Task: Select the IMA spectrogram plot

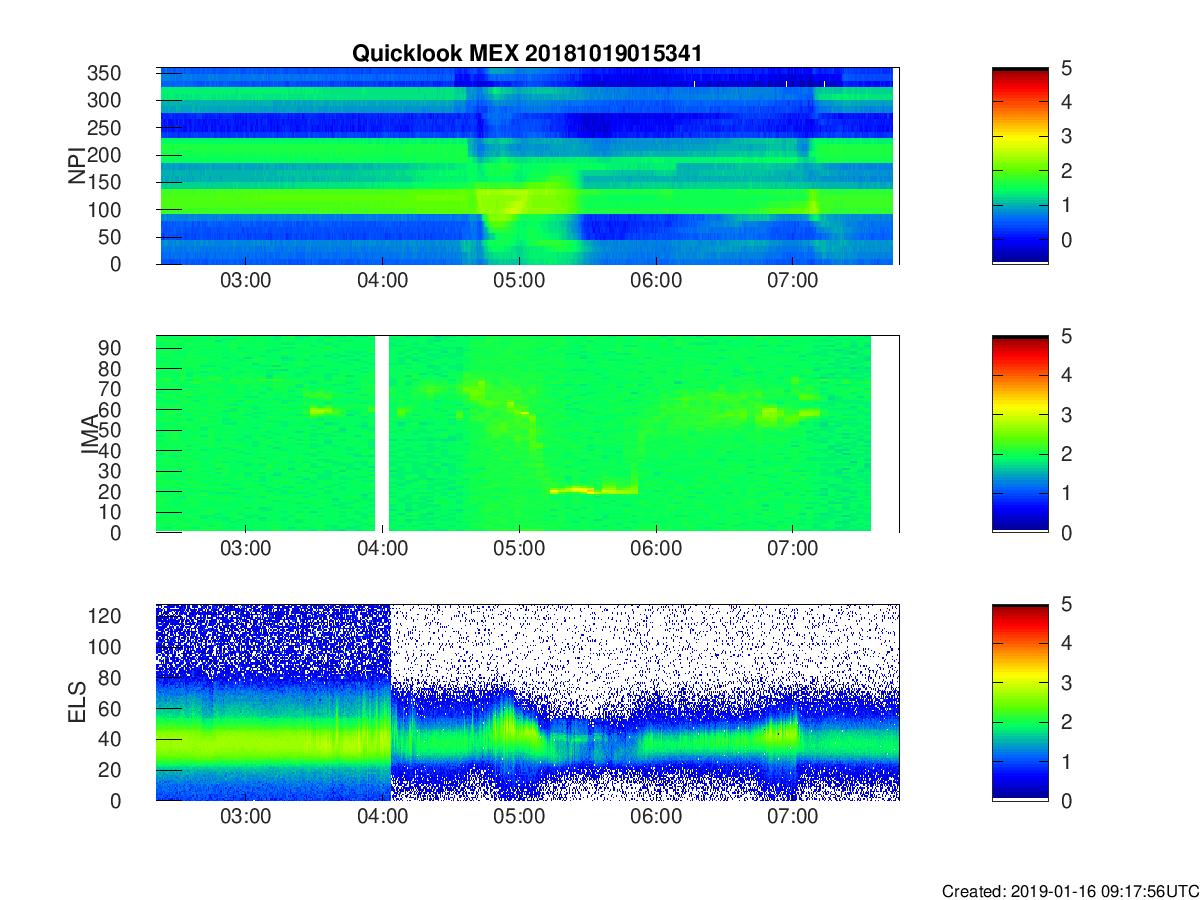Action: (x=527, y=434)
